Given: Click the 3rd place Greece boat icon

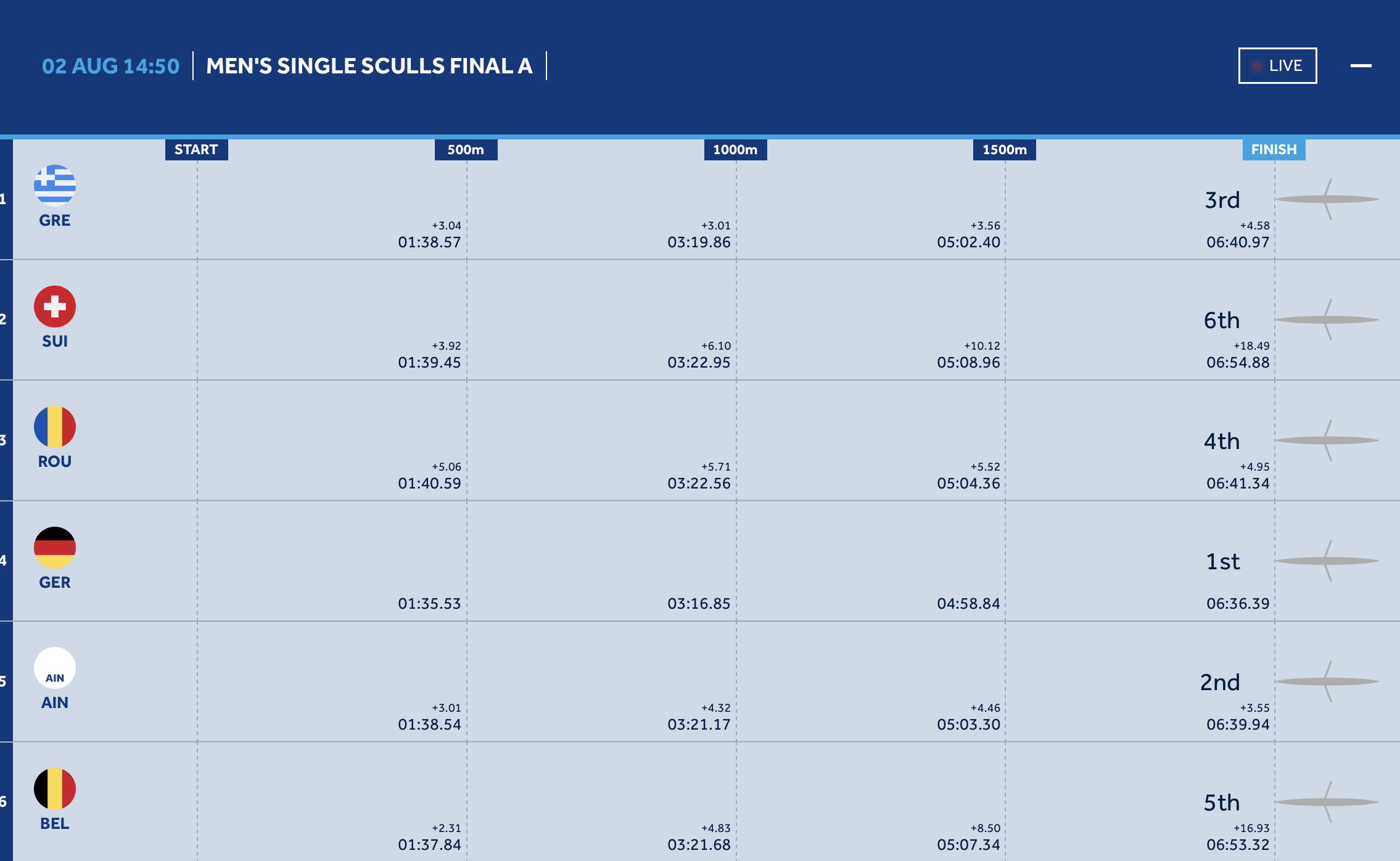Looking at the screenshot, I should pos(1327,199).
